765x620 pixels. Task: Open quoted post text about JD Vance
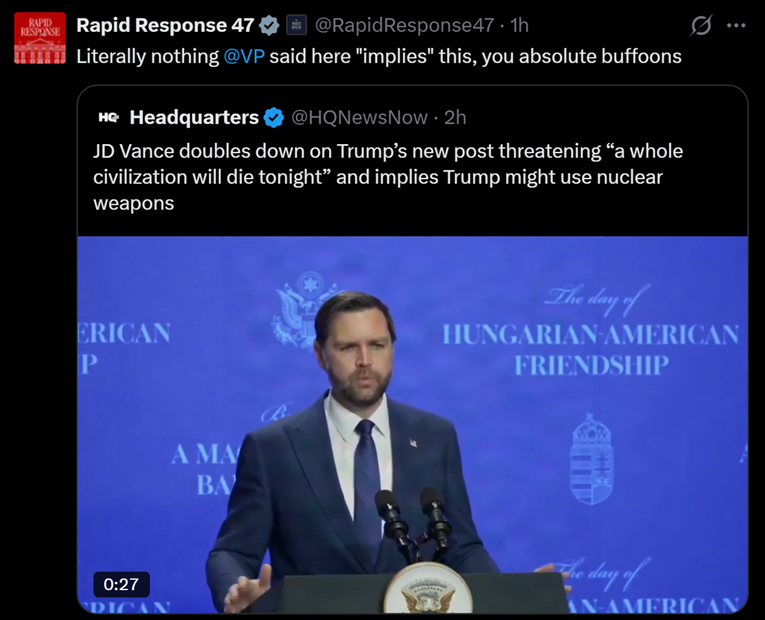click(x=388, y=177)
